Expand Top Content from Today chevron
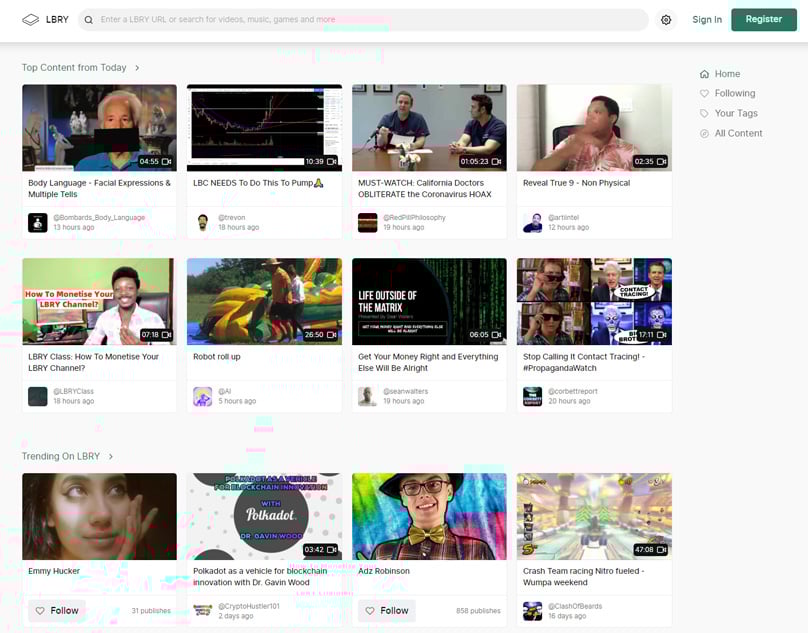 pos(137,68)
